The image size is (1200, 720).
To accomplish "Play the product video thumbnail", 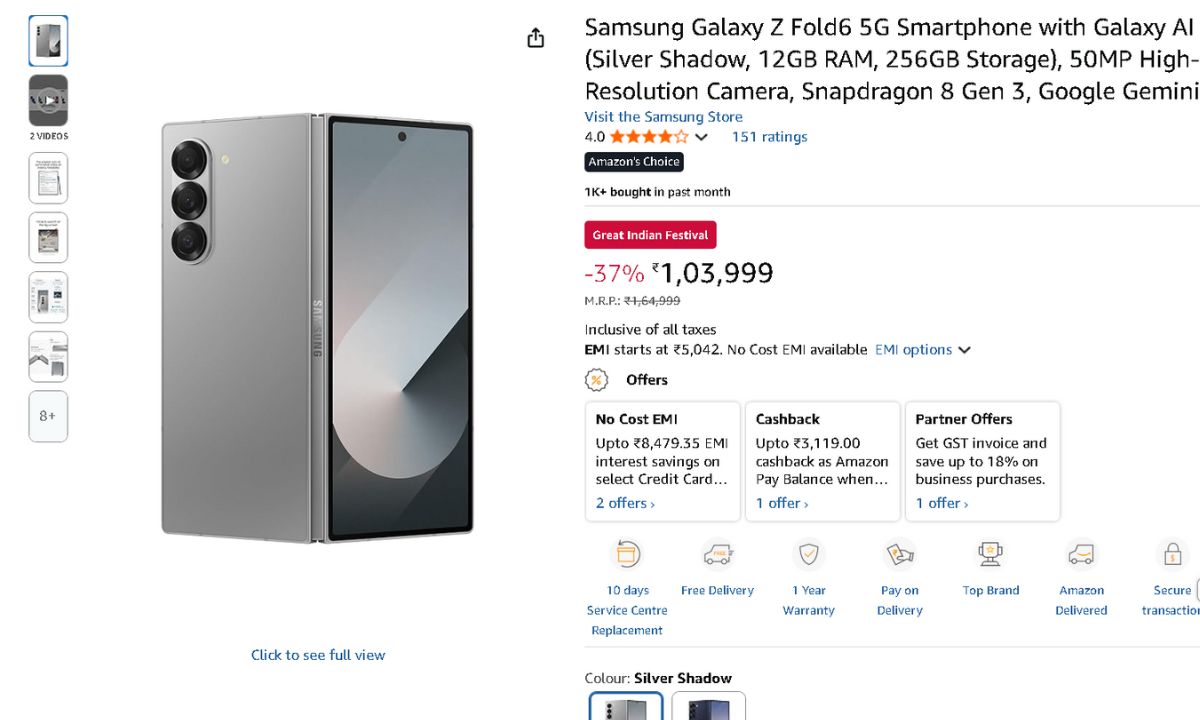I will 48,100.
